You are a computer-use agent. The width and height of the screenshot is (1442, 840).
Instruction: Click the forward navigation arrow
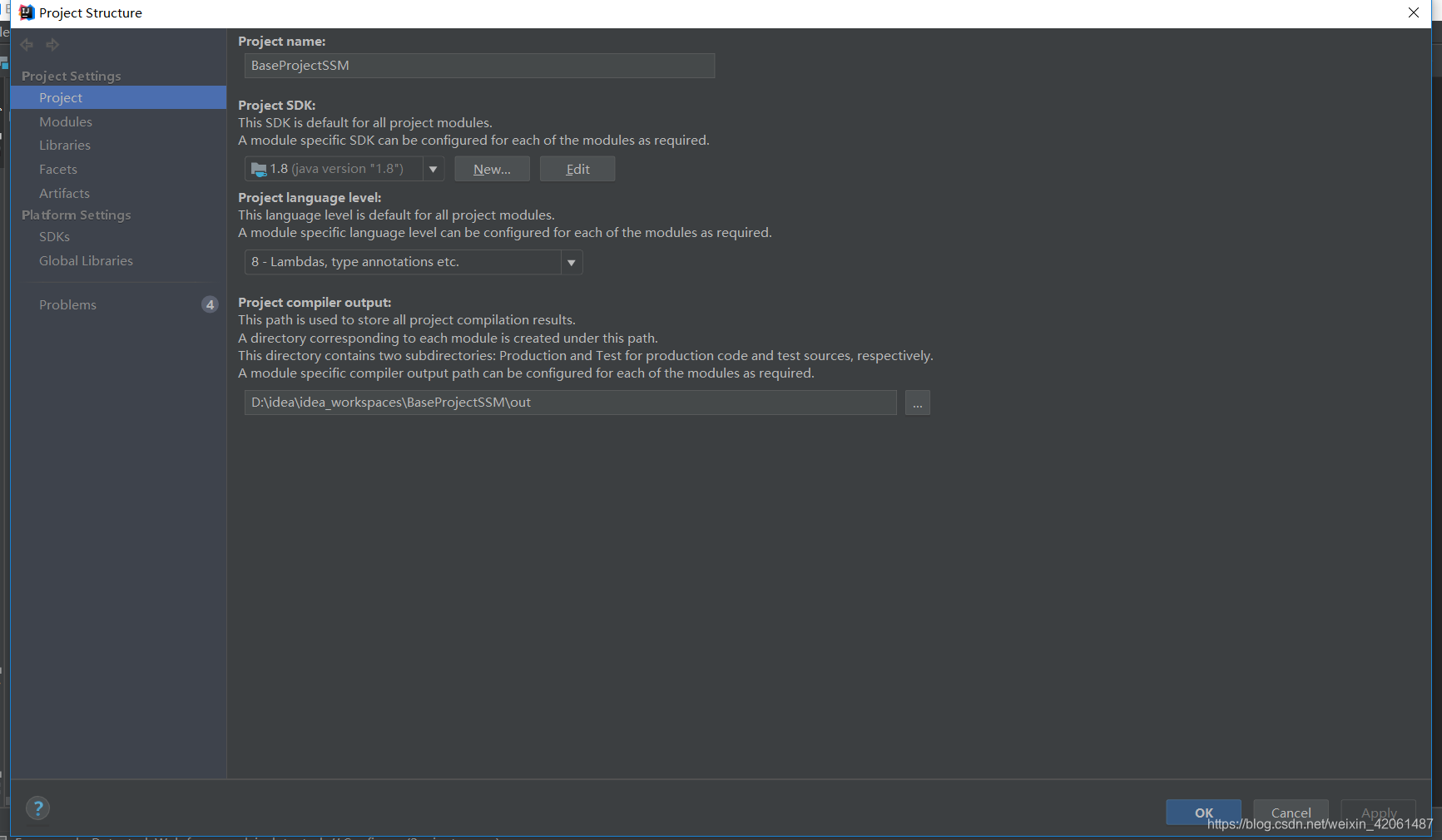coord(52,45)
